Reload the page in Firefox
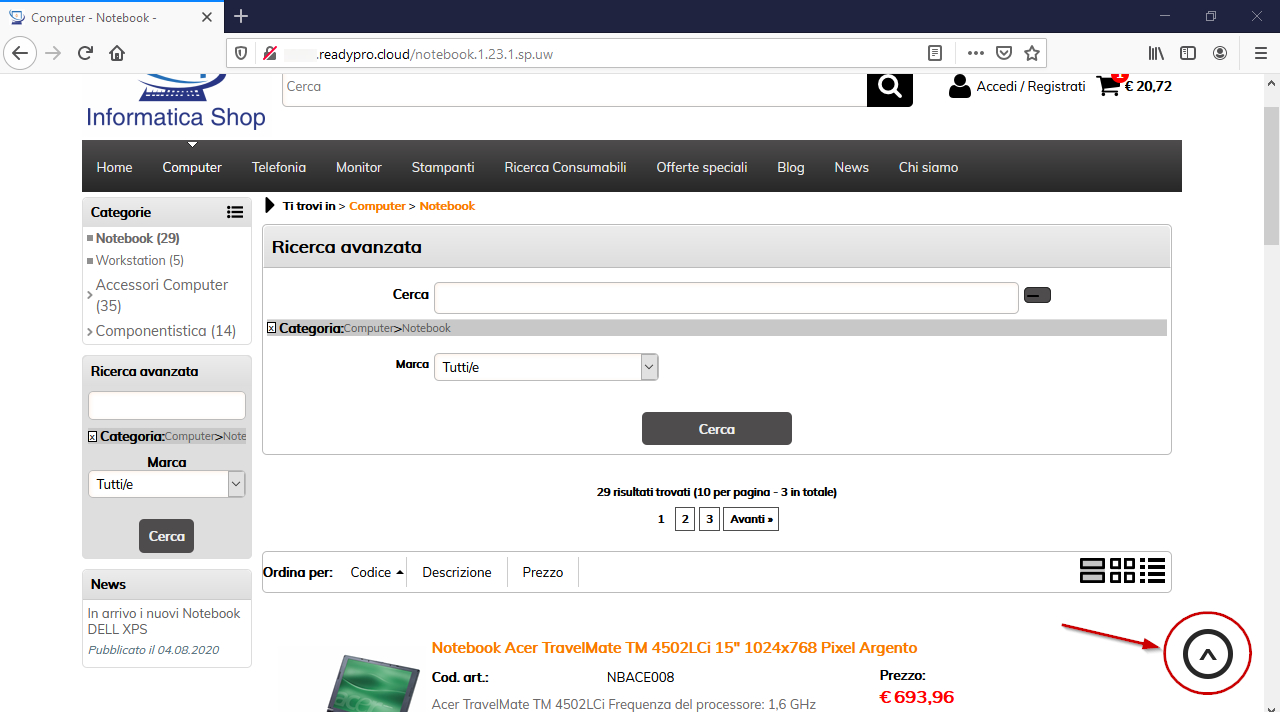 point(85,53)
